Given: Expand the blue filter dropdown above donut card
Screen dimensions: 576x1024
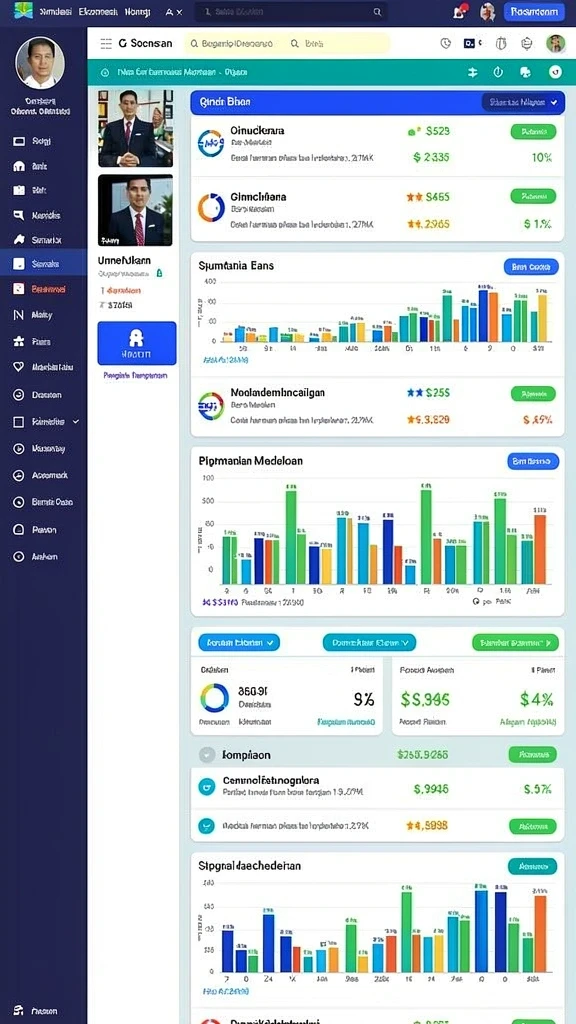Looking at the screenshot, I should [239, 643].
